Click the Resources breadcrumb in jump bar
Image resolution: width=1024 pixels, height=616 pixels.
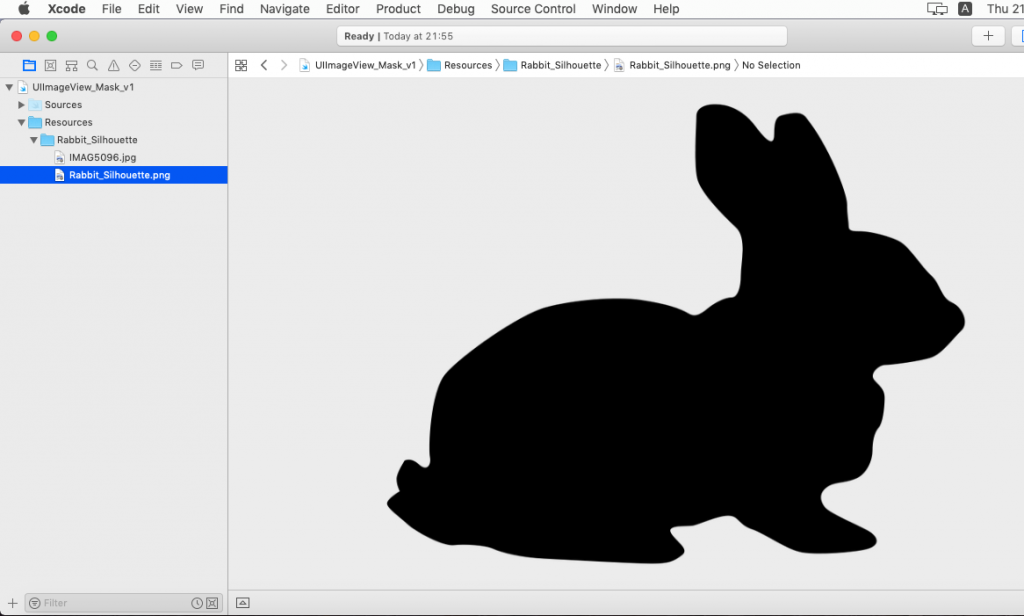tap(467, 65)
